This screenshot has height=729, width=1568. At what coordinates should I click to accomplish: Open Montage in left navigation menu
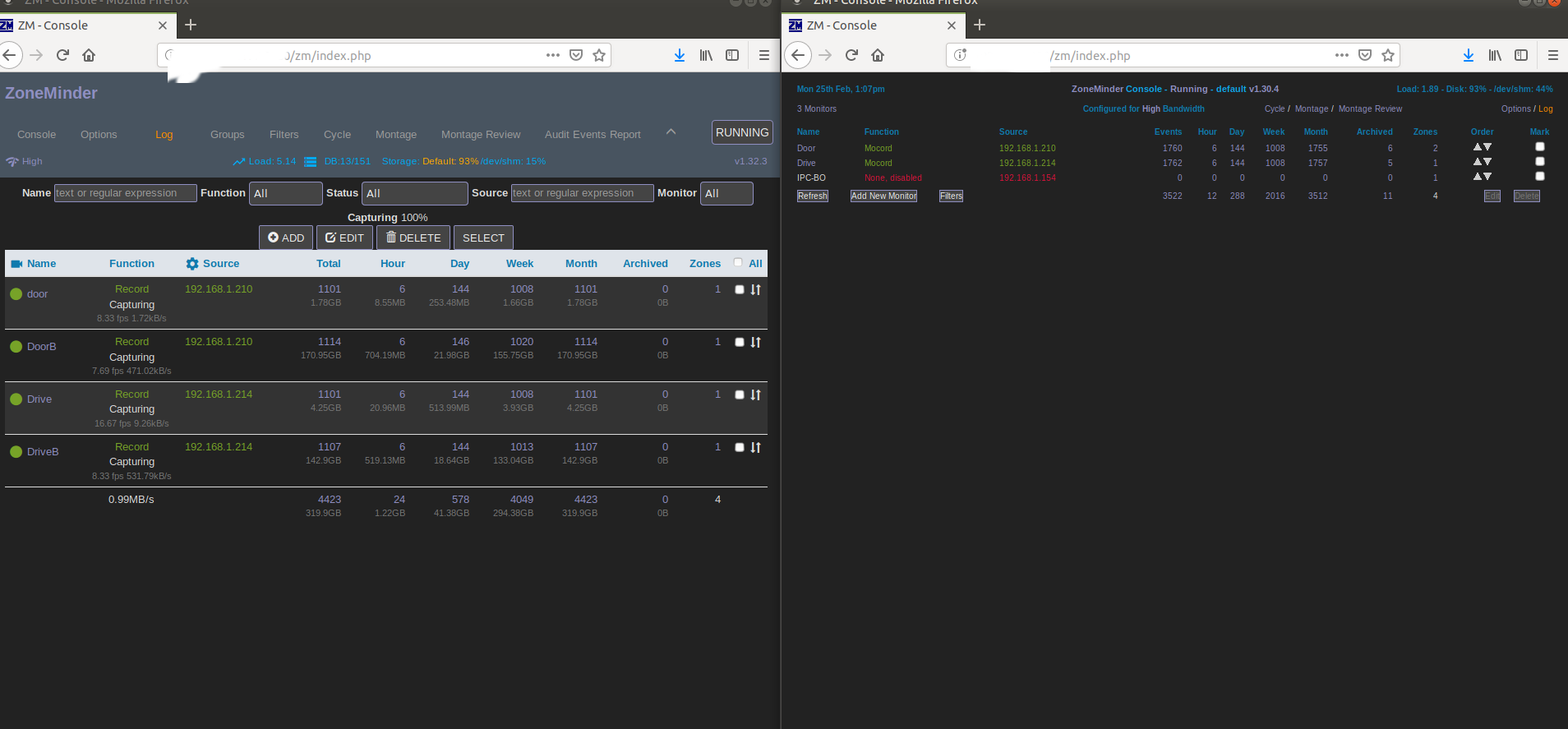pyautogui.click(x=396, y=135)
